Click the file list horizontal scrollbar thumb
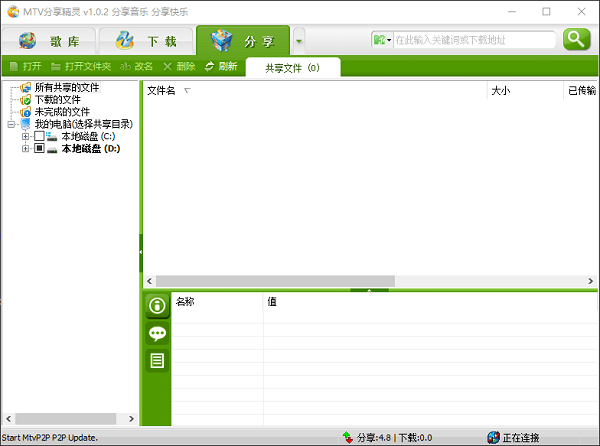This screenshot has width=600, height=446. point(276,281)
